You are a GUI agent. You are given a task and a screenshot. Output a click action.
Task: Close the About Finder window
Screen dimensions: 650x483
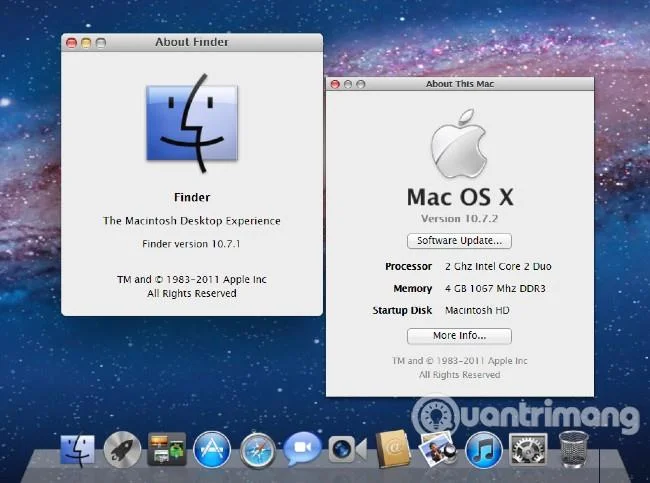(71, 43)
